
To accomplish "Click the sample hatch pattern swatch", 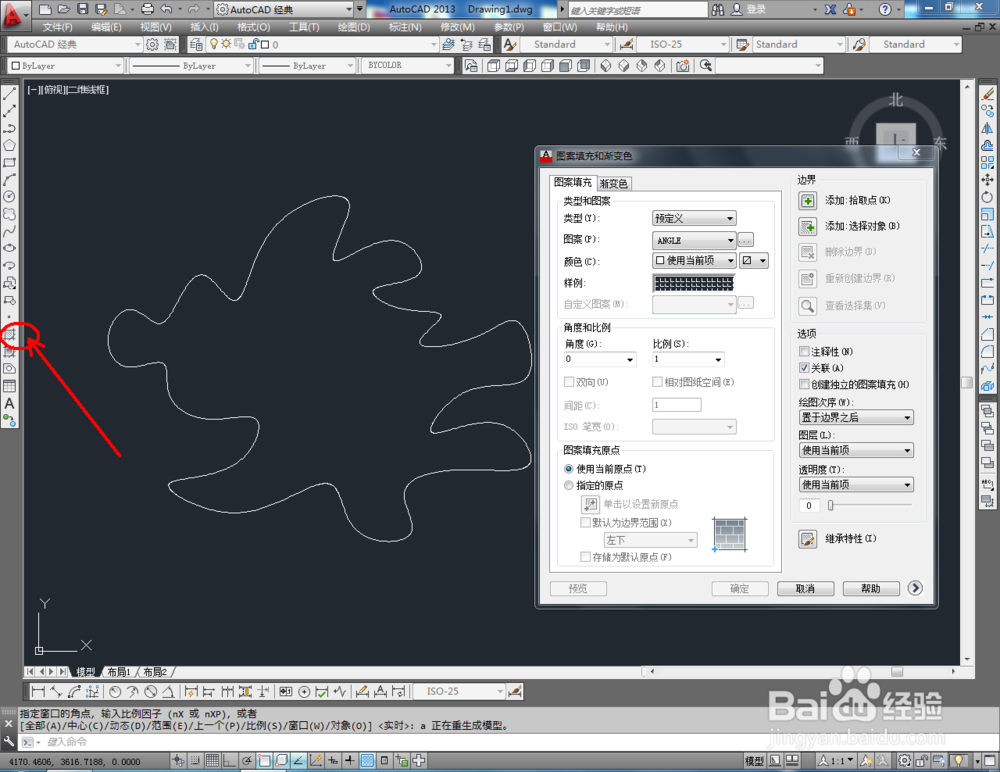I will [x=694, y=283].
